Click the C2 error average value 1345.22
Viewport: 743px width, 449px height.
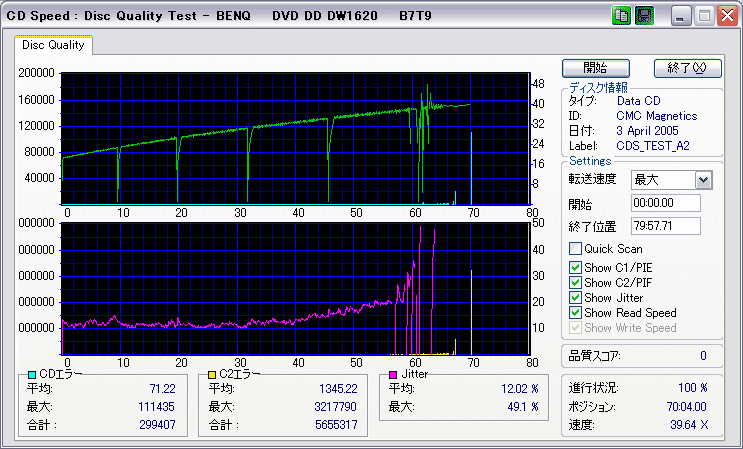point(338,389)
